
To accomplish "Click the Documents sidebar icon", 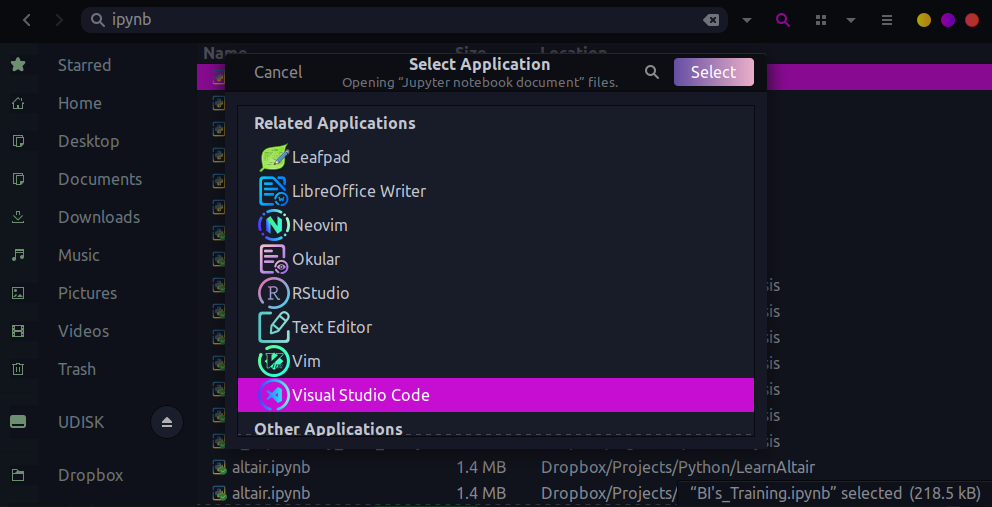I will coord(18,179).
